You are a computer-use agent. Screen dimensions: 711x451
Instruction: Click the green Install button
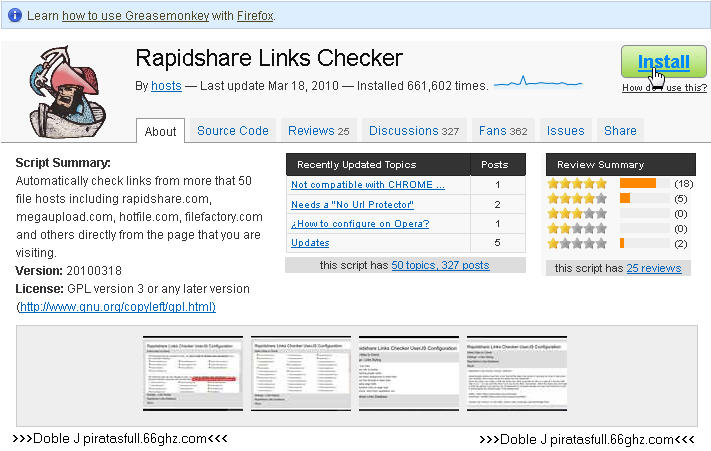point(663,62)
